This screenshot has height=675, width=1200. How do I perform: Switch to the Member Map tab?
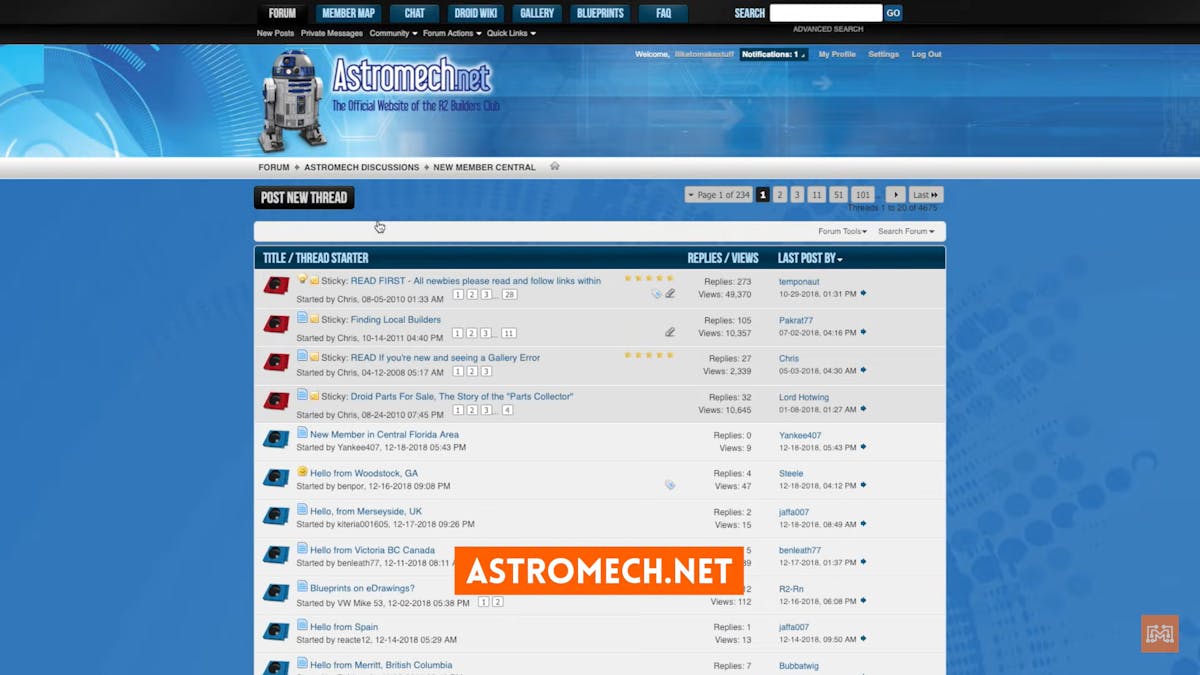348,13
